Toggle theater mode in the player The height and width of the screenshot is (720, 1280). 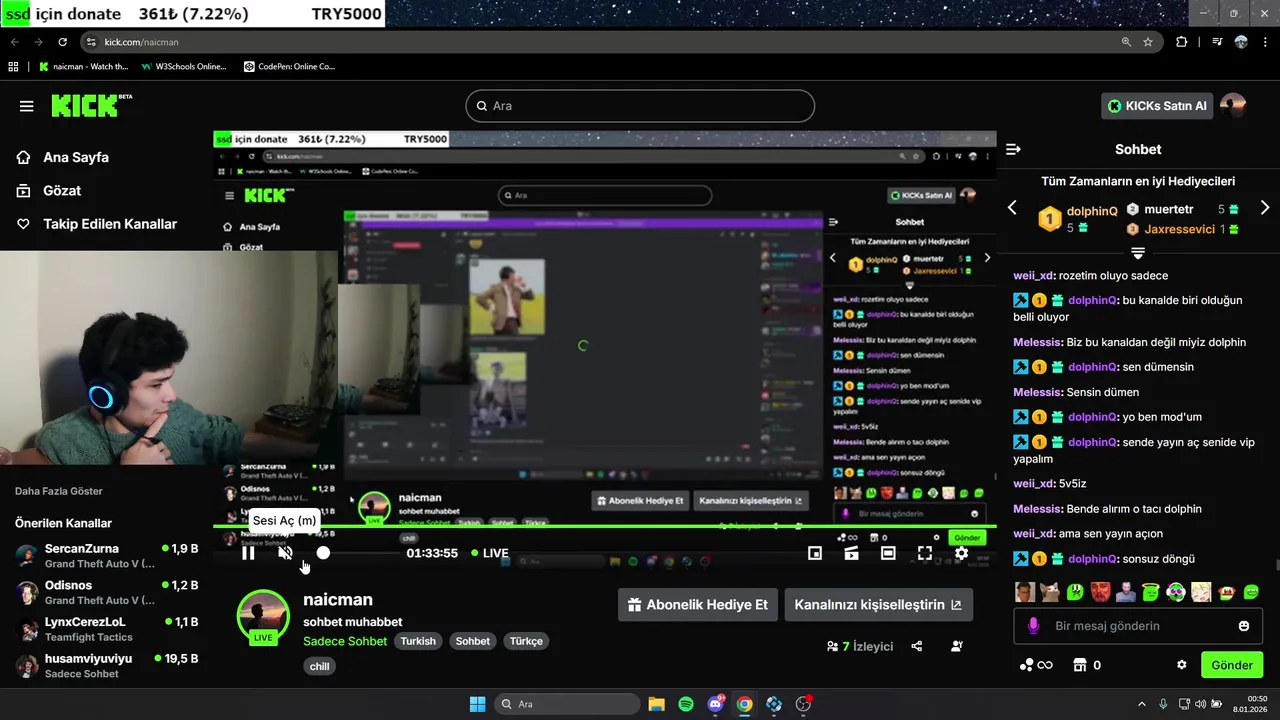(888, 553)
